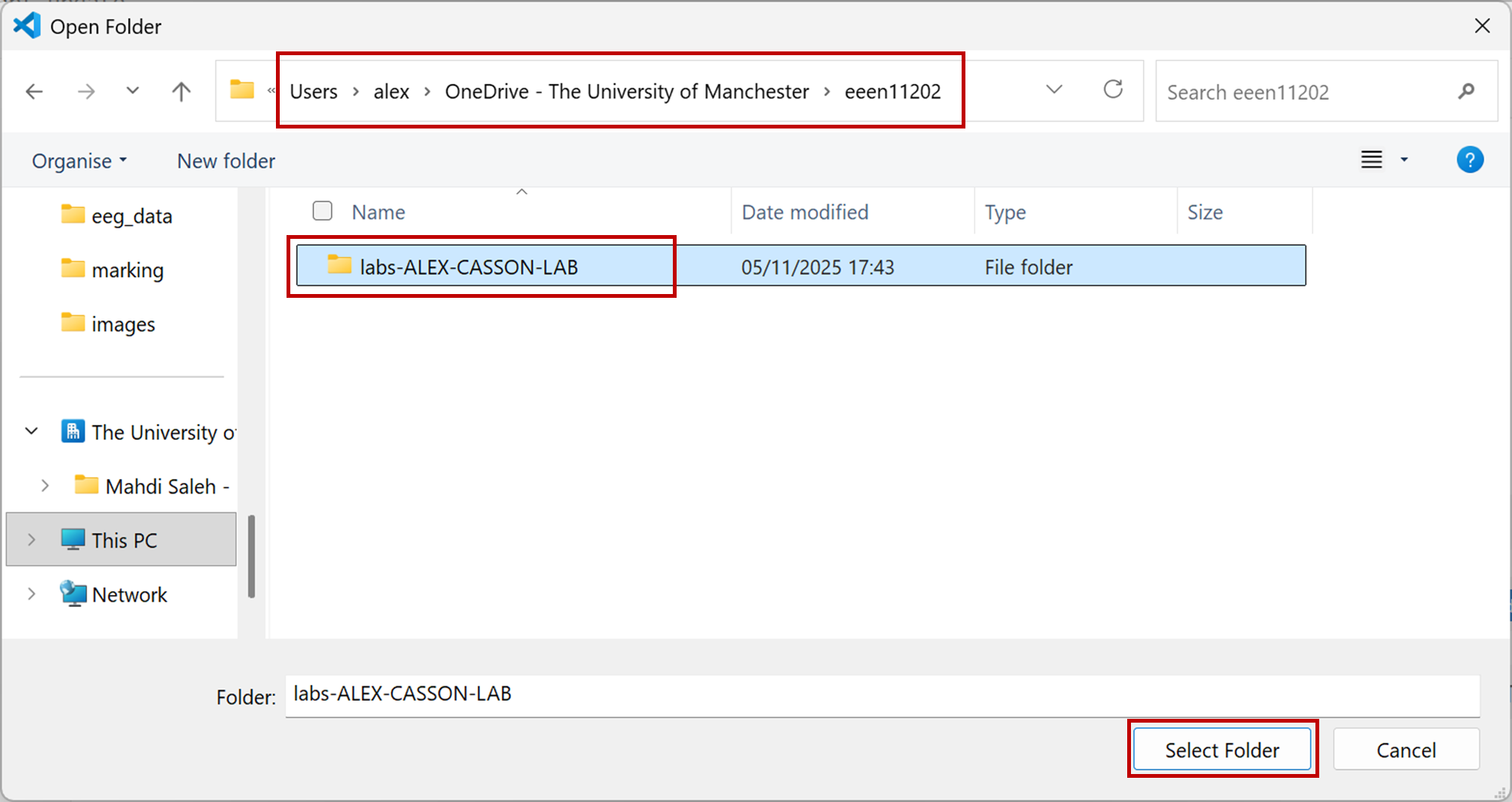Click the folder icon in address bar
Viewport: 1512px width, 802px height.
pos(242,90)
